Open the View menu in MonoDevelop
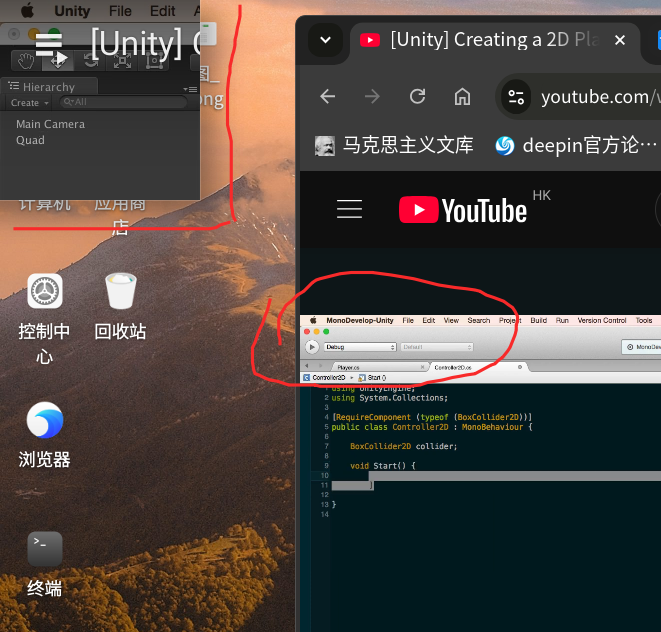Viewport: 661px width, 632px height. coord(451,320)
